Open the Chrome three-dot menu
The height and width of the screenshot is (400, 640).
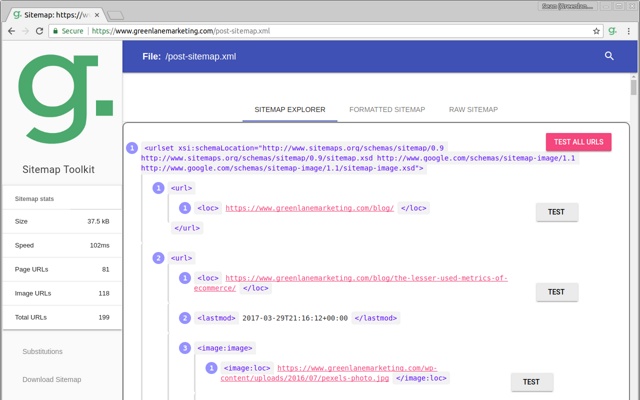point(629,31)
